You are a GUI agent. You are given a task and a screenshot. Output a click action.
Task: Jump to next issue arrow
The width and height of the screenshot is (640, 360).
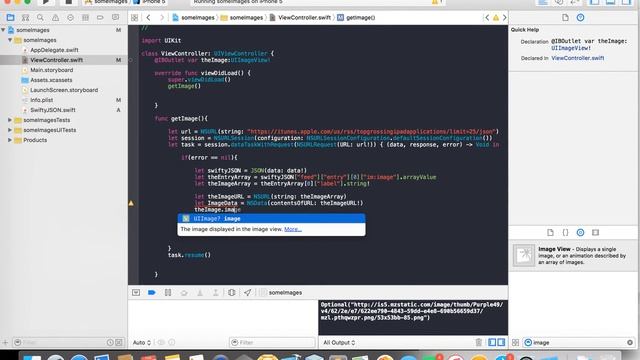(x=504, y=18)
